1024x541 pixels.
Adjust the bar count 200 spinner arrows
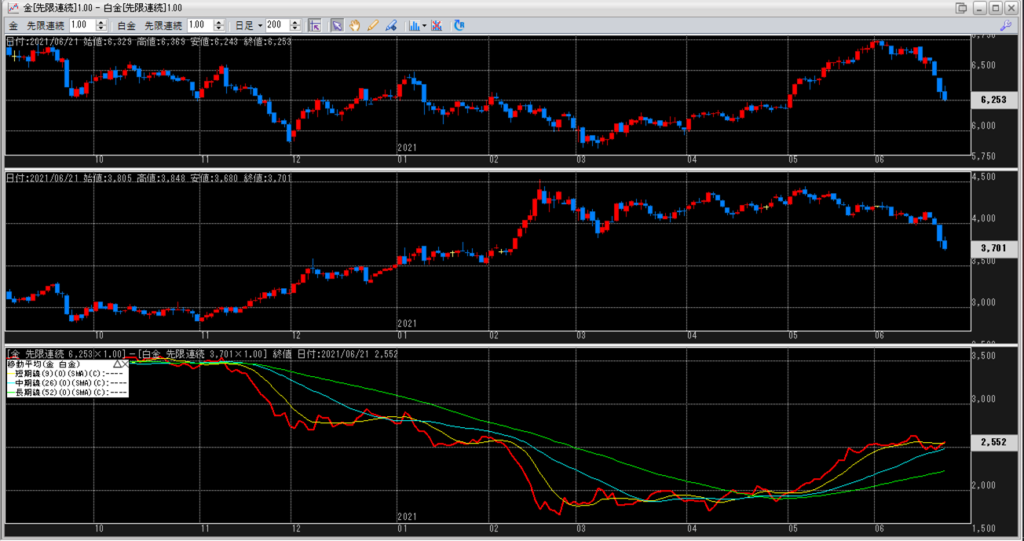coord(295,24)
